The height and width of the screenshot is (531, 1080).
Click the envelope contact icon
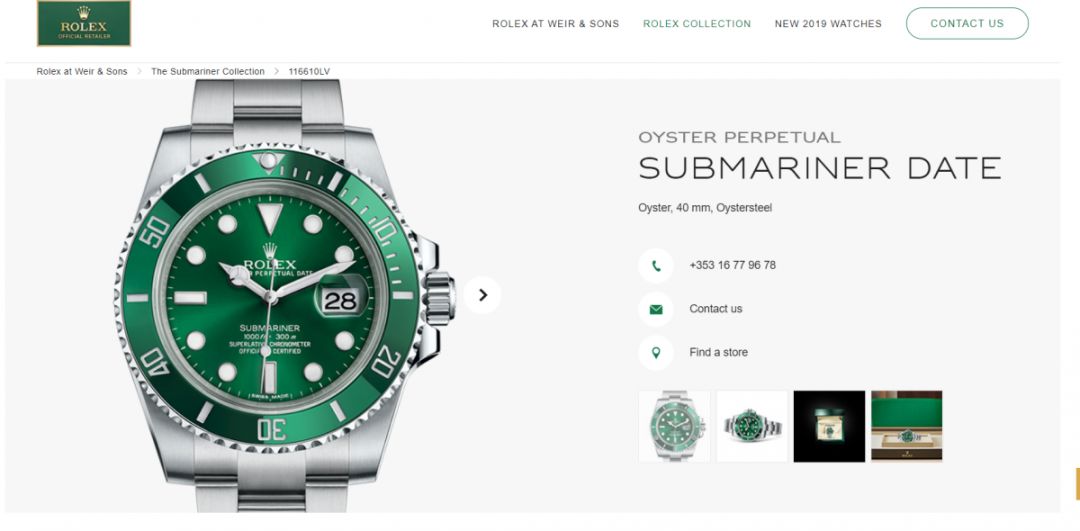656,309
